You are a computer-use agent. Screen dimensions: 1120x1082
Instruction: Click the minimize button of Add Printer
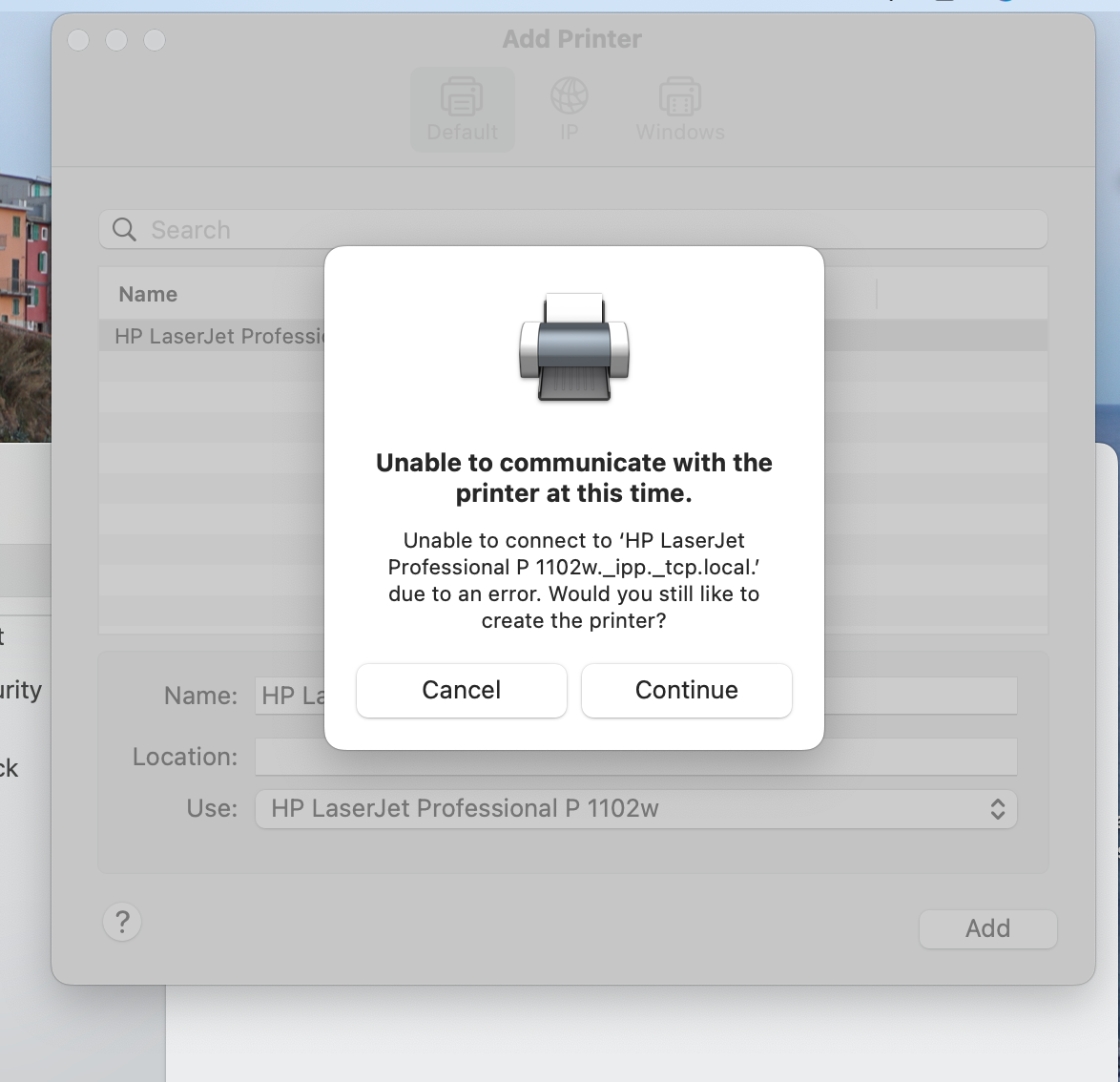coord(116,40)
